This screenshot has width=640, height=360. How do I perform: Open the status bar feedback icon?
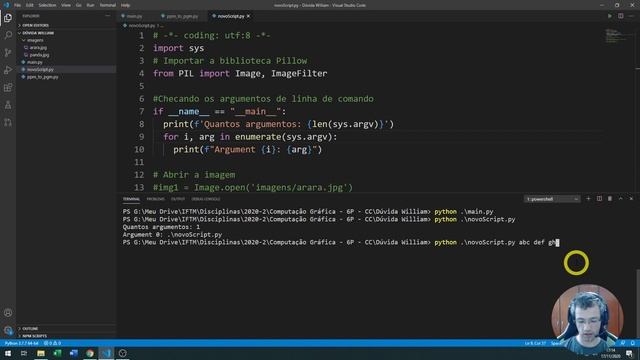coord(623,343)
